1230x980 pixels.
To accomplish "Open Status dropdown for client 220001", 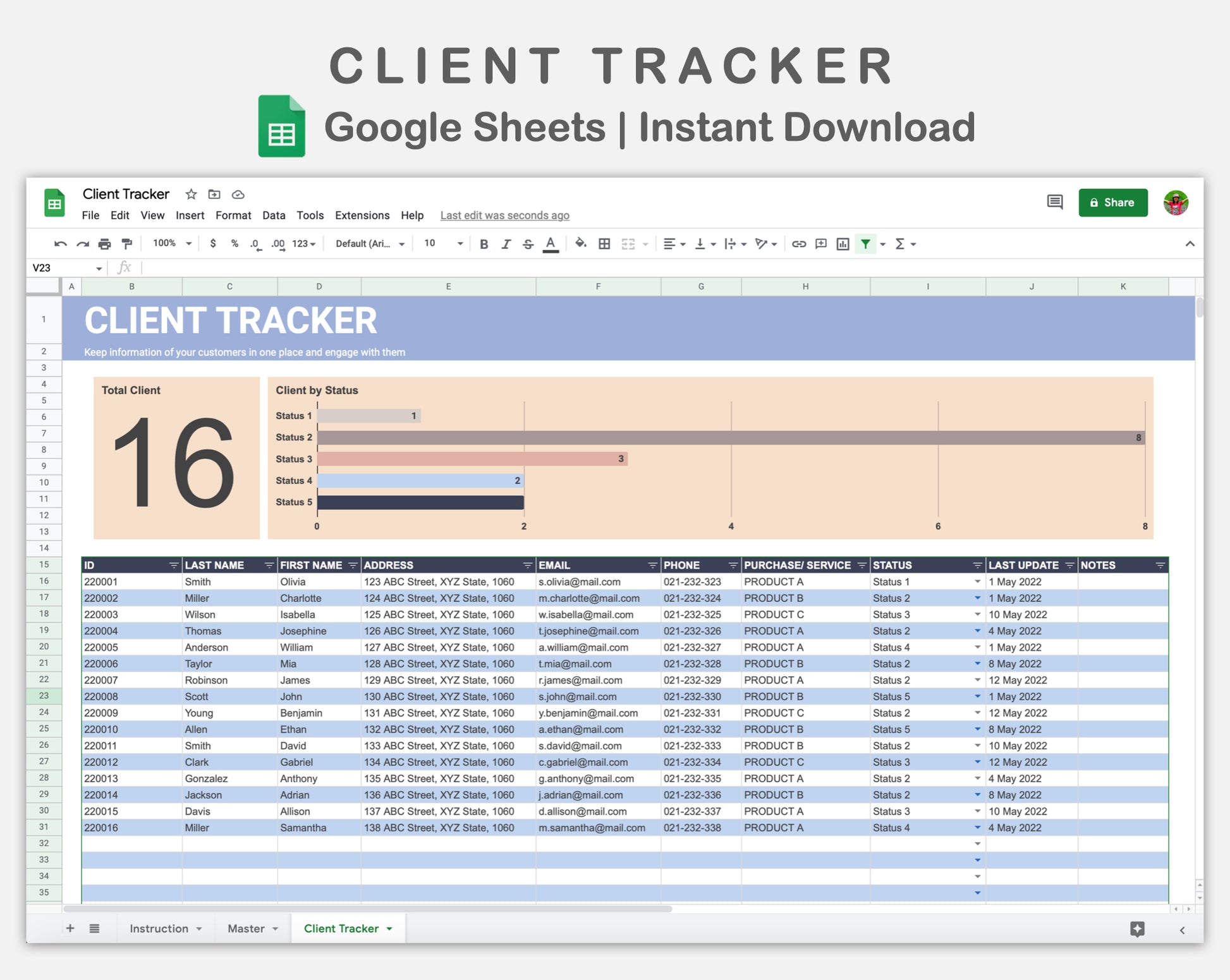I will (x=977, y=581).
